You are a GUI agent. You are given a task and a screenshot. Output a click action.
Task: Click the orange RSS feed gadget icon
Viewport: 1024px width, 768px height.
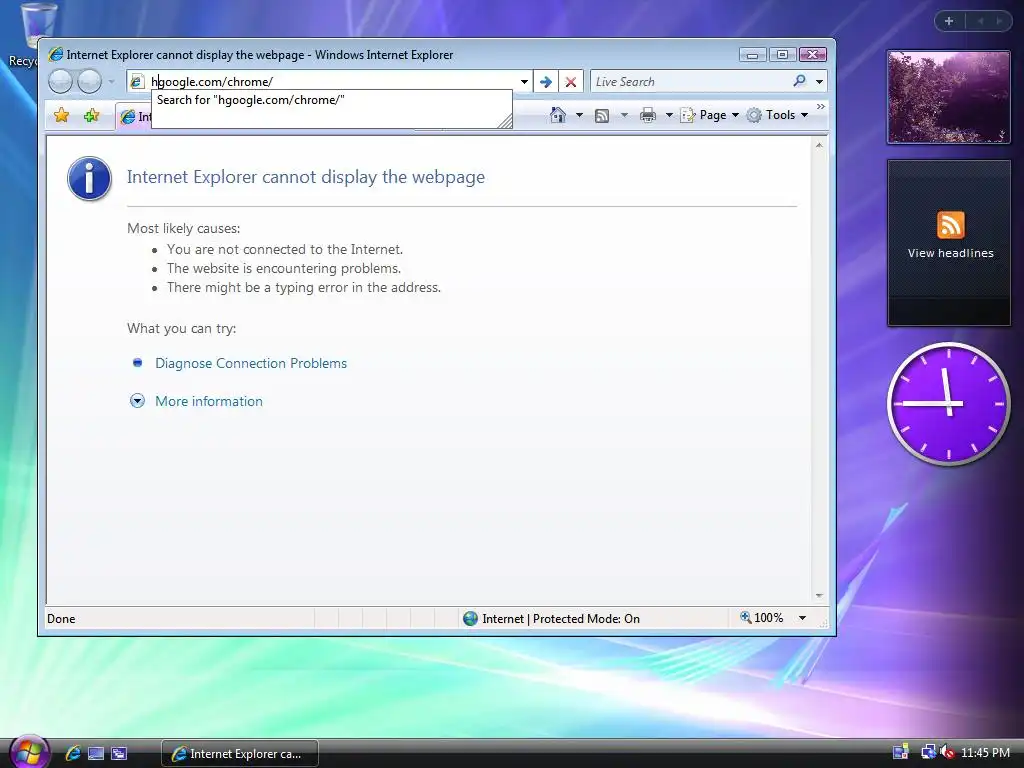pyautogui.click(x=950, y=225)
